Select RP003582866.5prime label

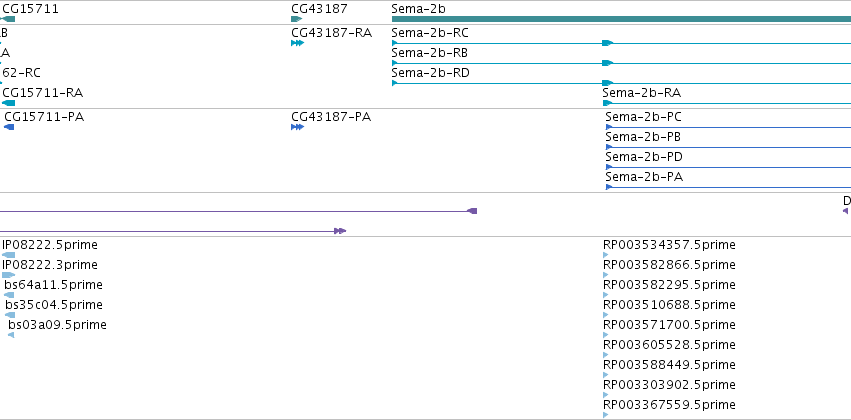tap(669, 265)
